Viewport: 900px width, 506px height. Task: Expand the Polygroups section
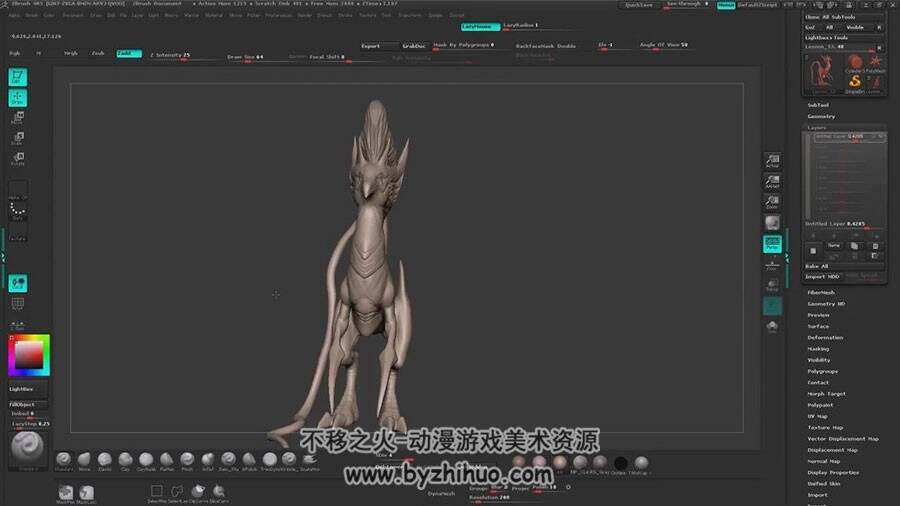point(823,372)
